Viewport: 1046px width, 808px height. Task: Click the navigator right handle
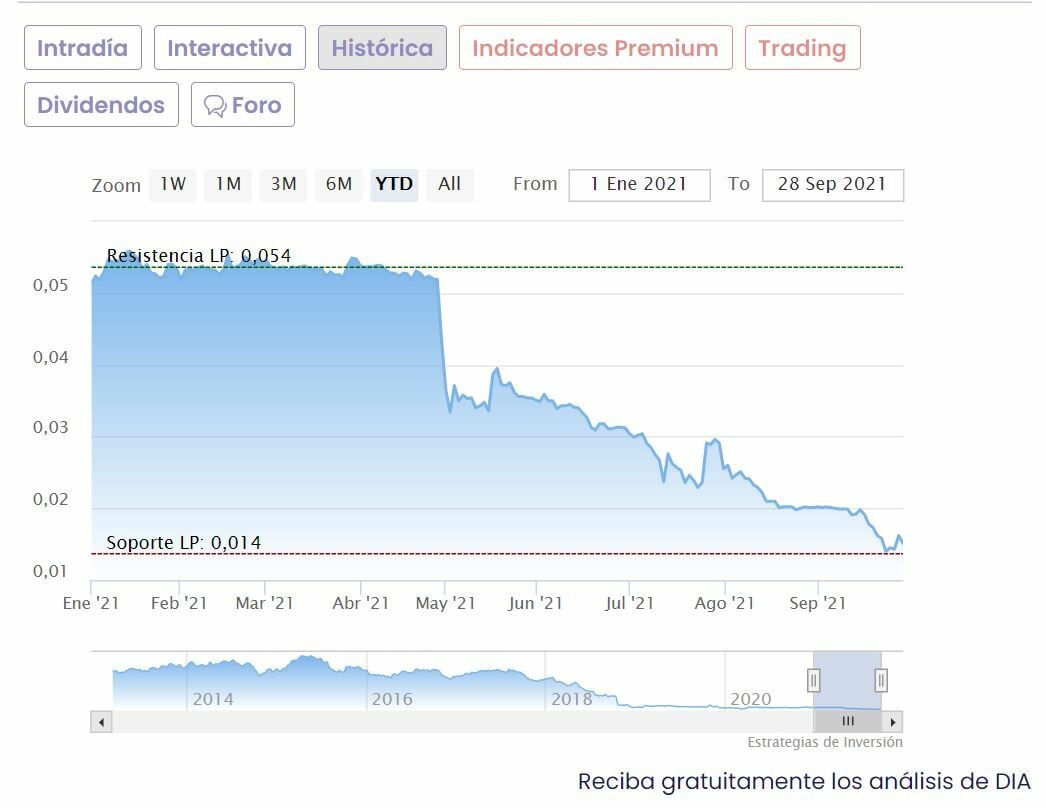(881, 681)
